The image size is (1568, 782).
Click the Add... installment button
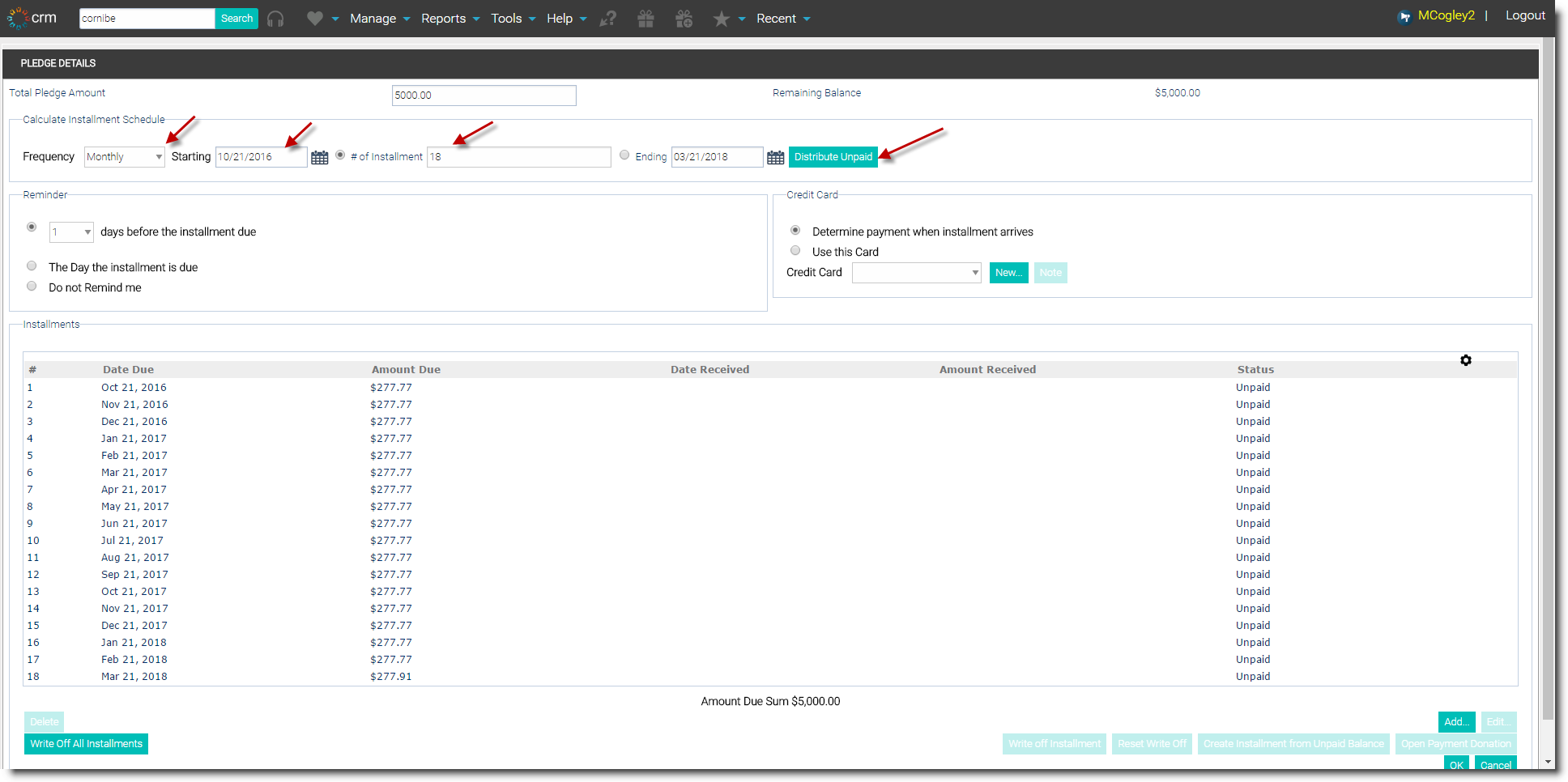click(x=1456, y=722)
